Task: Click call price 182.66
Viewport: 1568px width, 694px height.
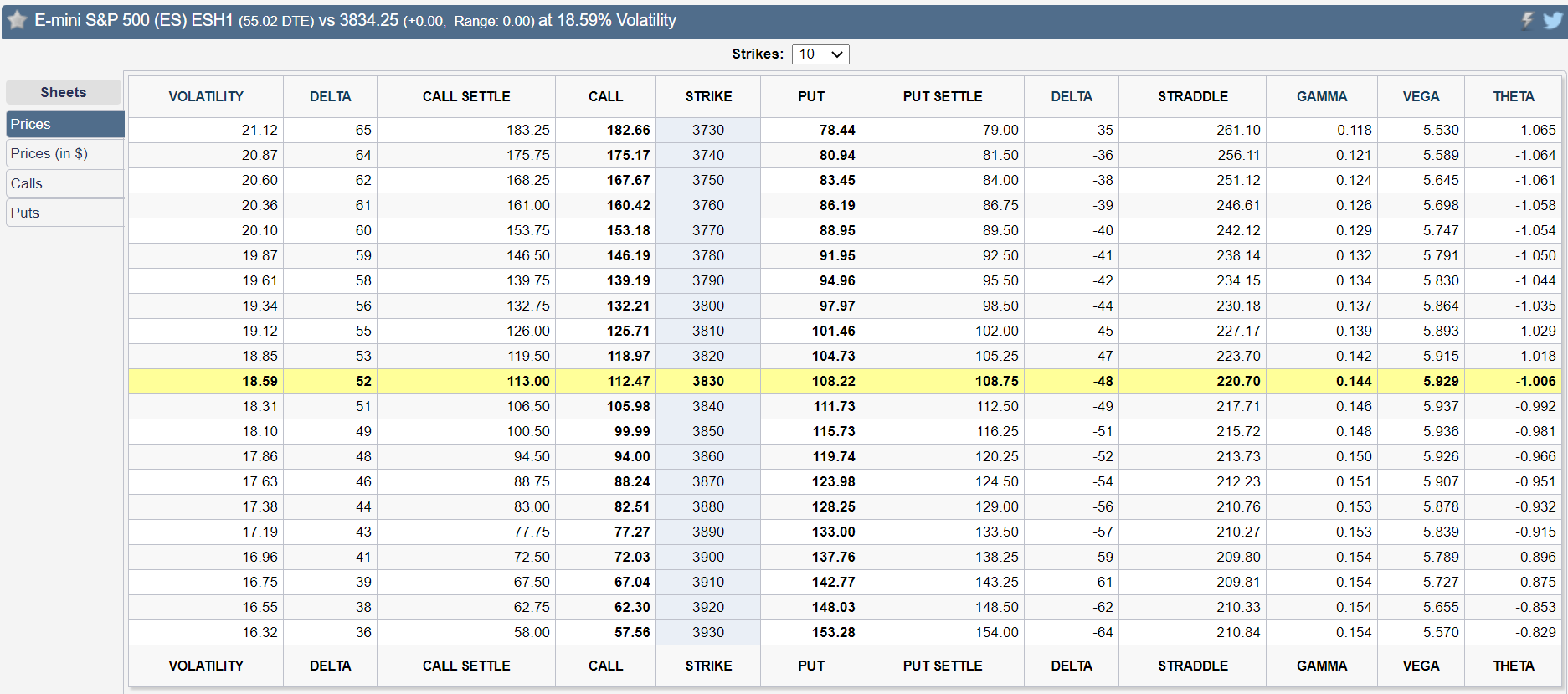Action: pyautogui.click(x=629, y=130)
